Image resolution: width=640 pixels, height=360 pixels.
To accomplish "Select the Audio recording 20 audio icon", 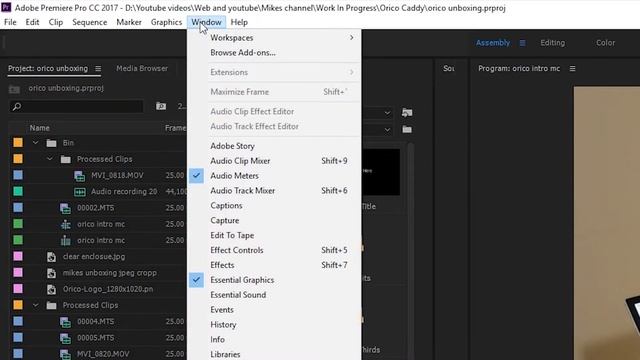I will click(x=80, y=192).
